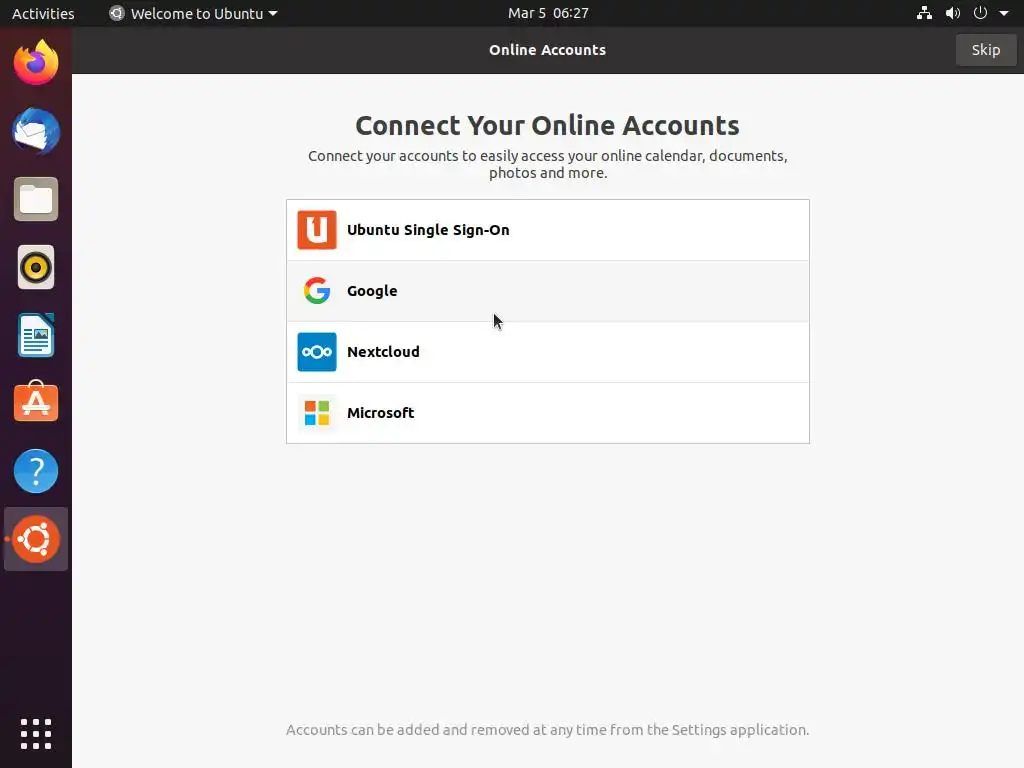The height and width of the screenshot is (768, 1024).
Task: Launch Thunderbird Mail from the dock
Action: [x=36, y=131]
